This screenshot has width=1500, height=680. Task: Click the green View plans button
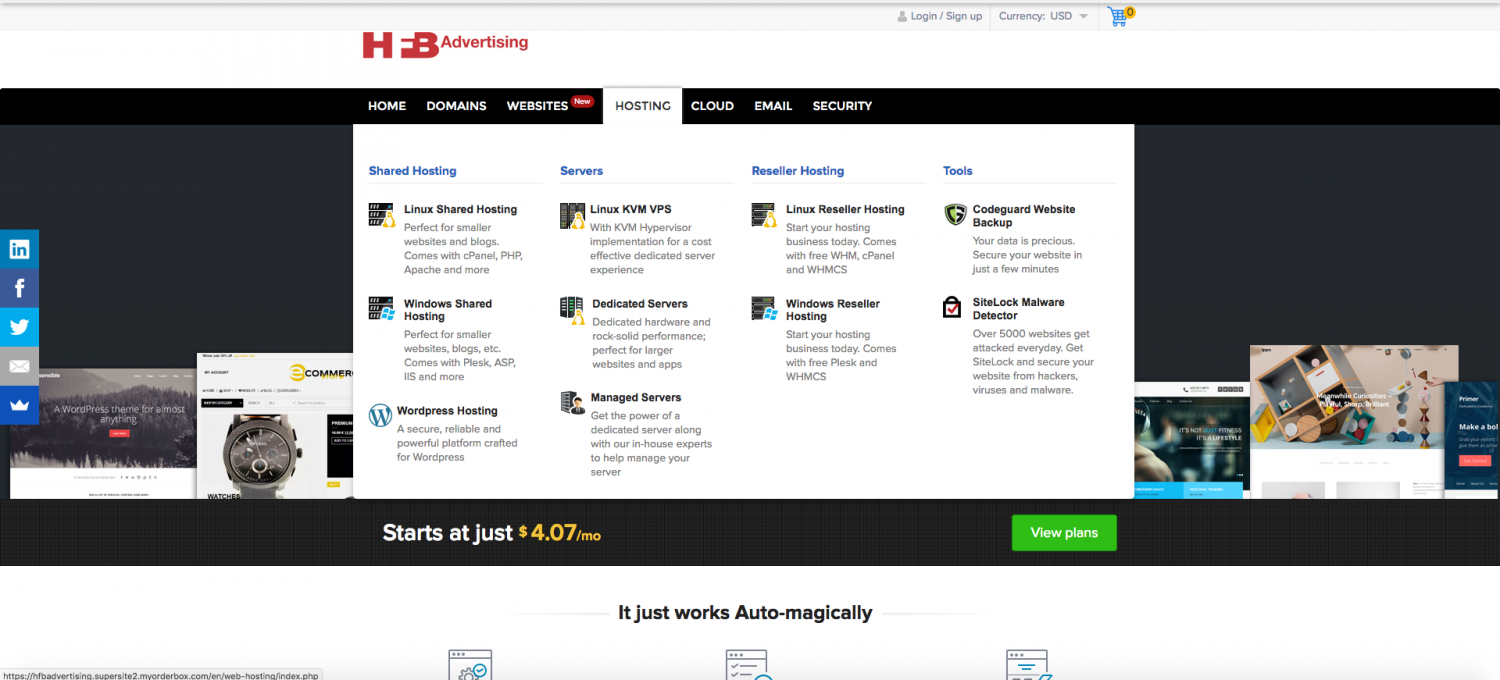coord(1064,533)
